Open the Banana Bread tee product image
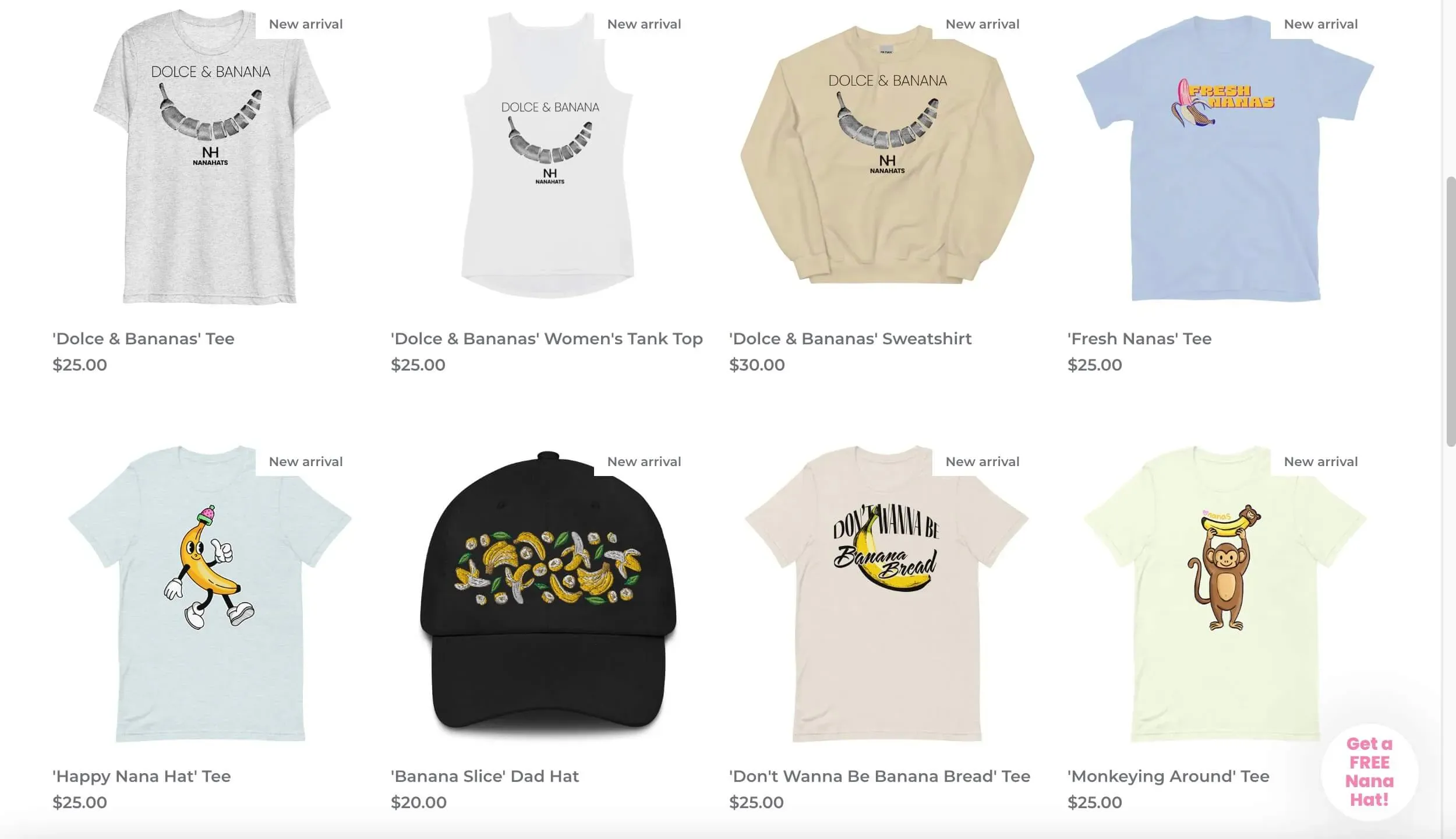Image resolution: width=1456 pixels, height=839 pixels. click(887, 594)
